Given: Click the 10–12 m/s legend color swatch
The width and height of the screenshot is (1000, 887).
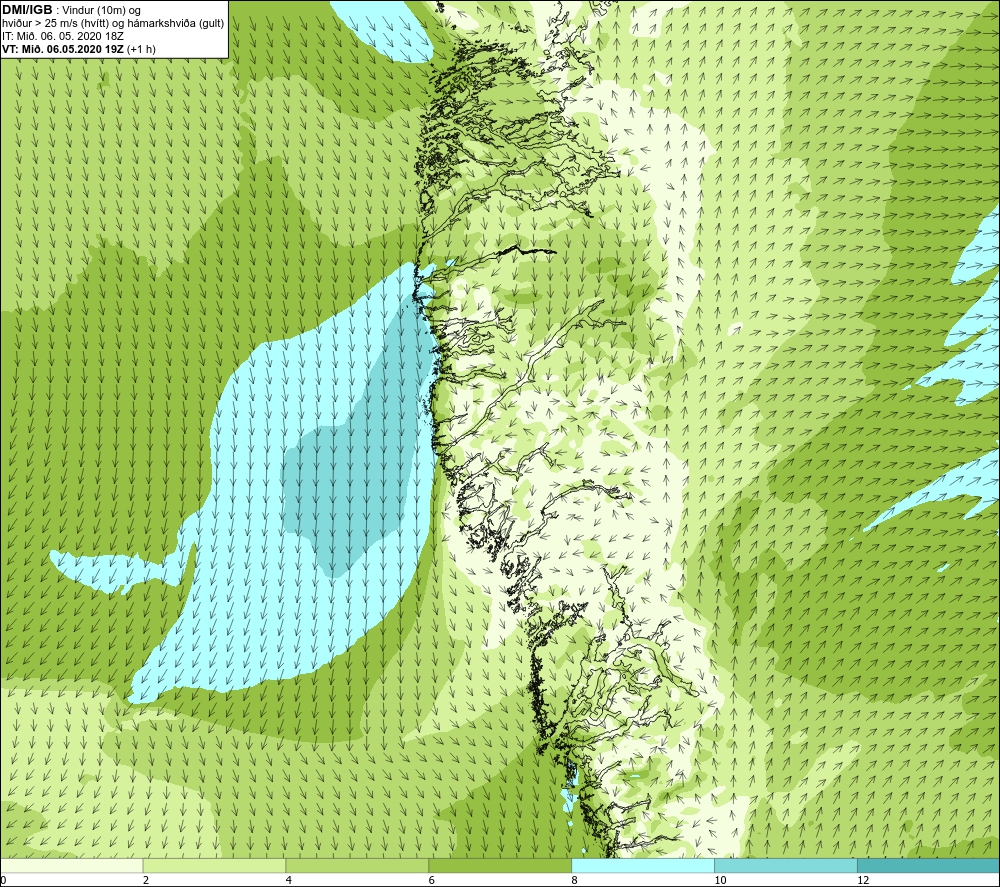Looking at the screenshot, I should (786, 866).
